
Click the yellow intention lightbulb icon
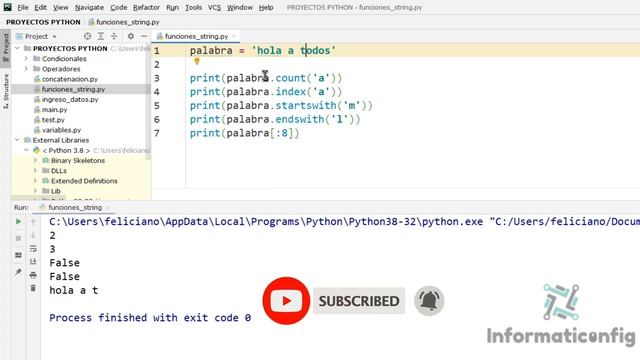point(197,61)
